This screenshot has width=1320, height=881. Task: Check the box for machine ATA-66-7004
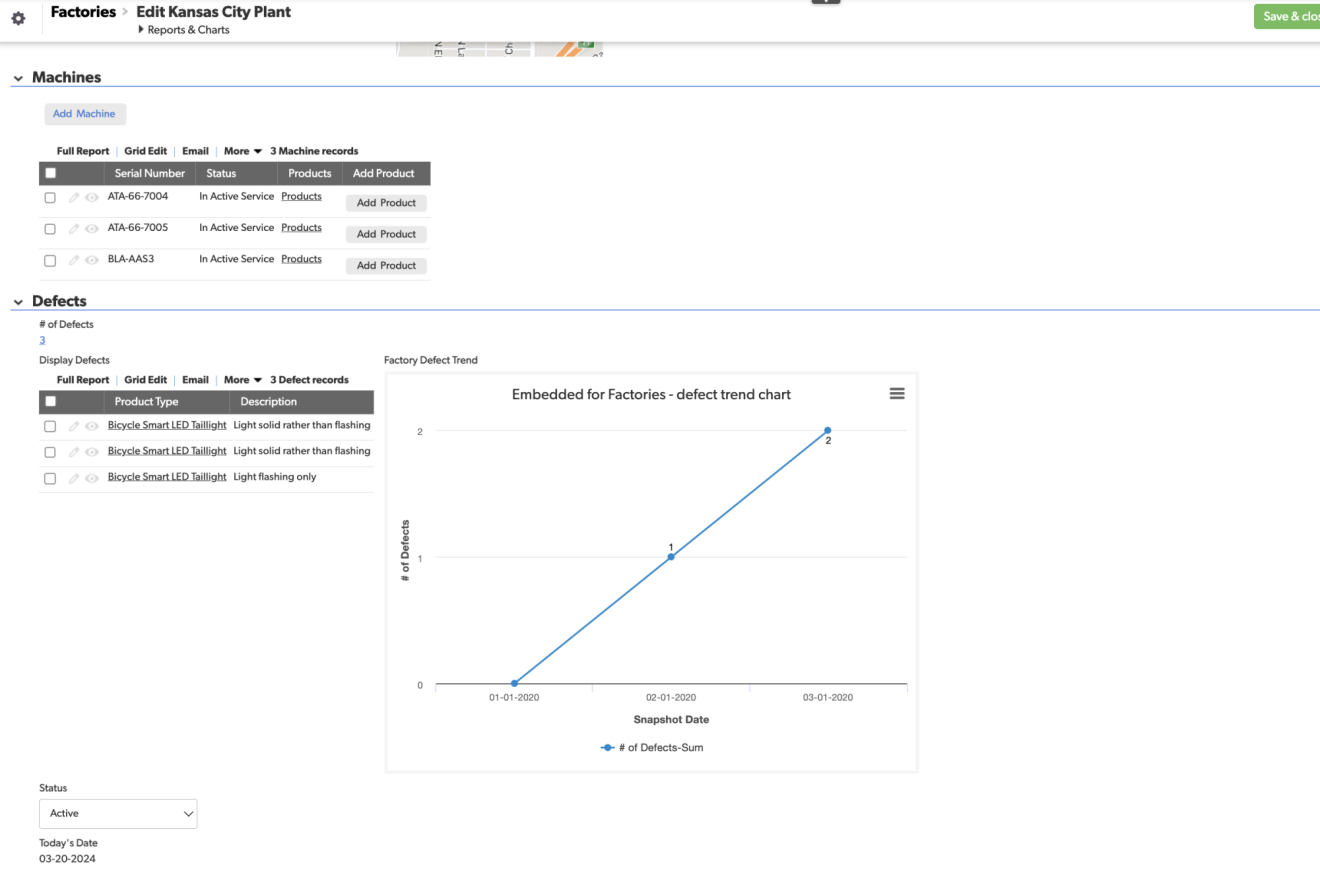coord(50,198)
